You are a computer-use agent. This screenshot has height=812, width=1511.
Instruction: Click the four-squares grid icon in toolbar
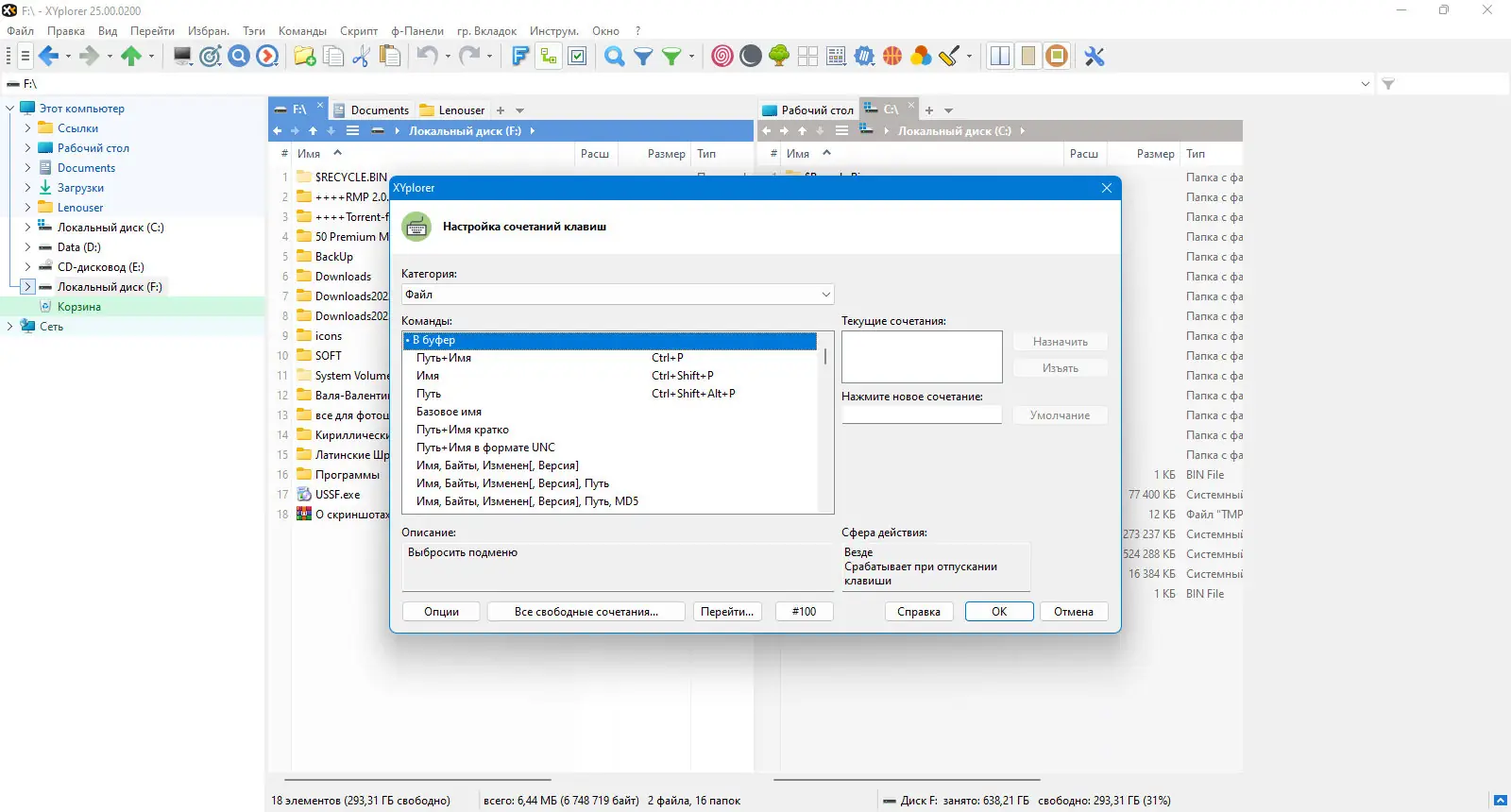tap(807, 57)
